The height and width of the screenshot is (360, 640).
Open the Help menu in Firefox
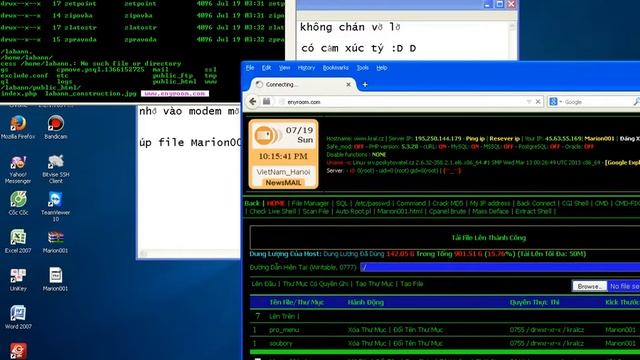tap(382, 68)
